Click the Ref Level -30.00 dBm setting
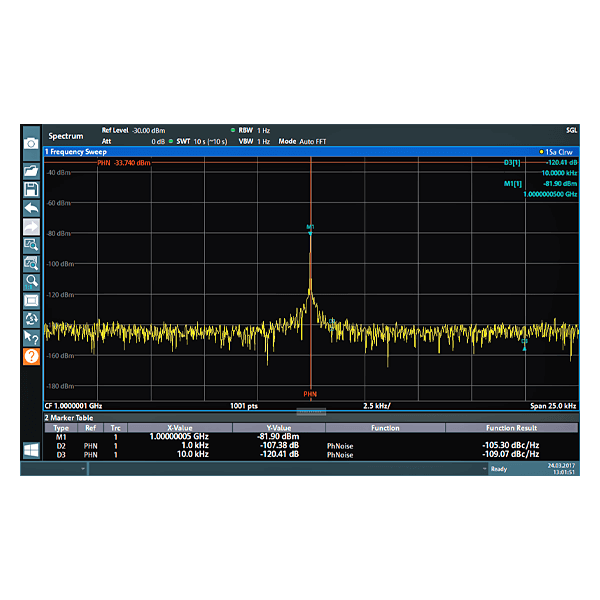 click(133, 130)
